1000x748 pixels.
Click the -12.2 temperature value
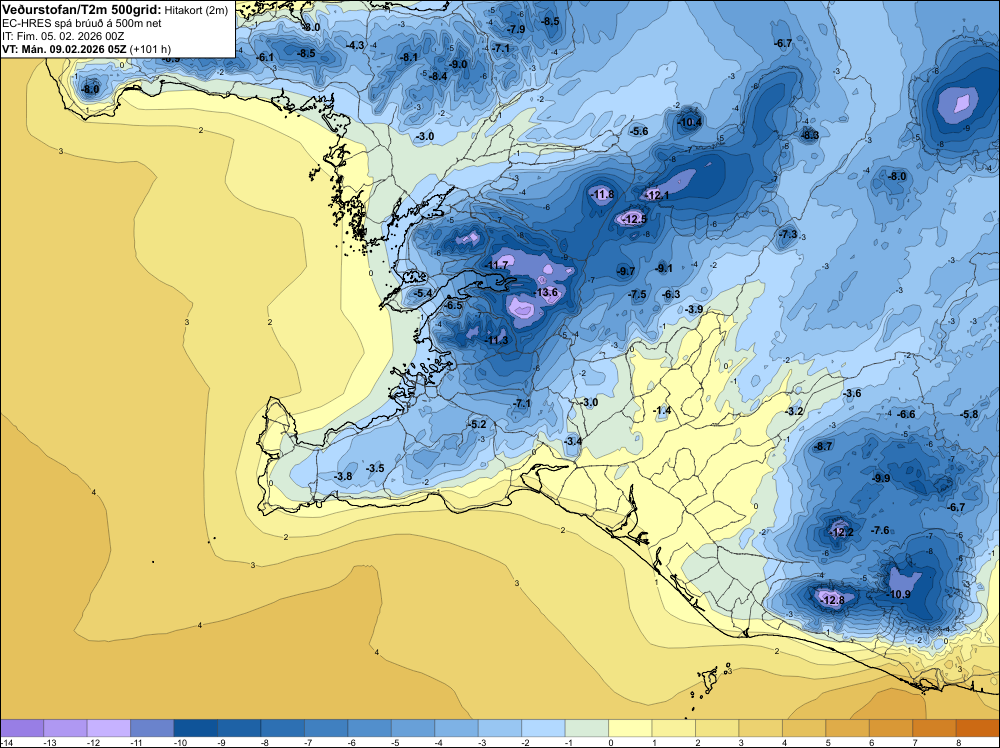pyautogui.click(x=841, y=532)
